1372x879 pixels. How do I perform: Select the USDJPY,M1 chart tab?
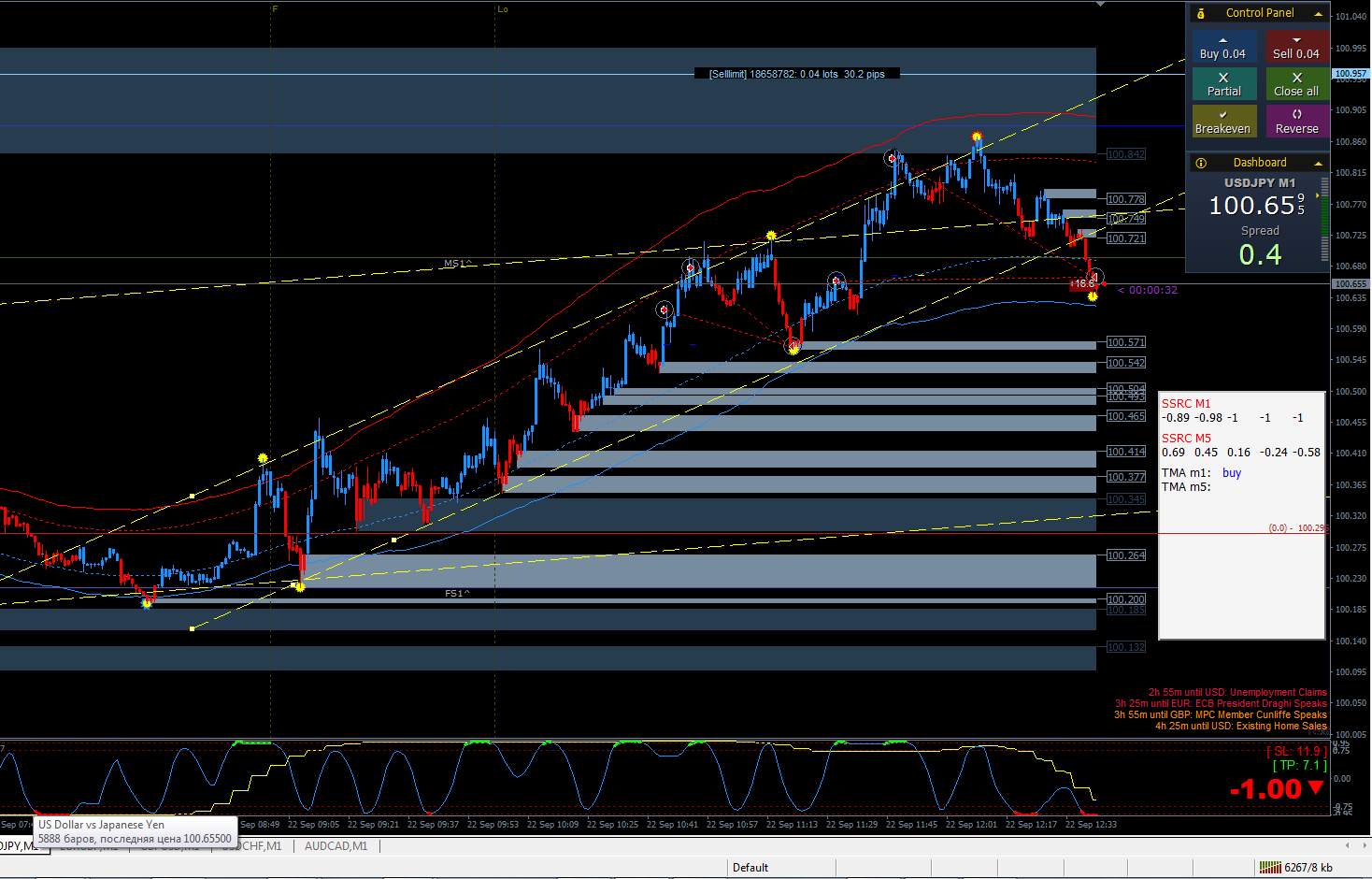tap(19, 846)
